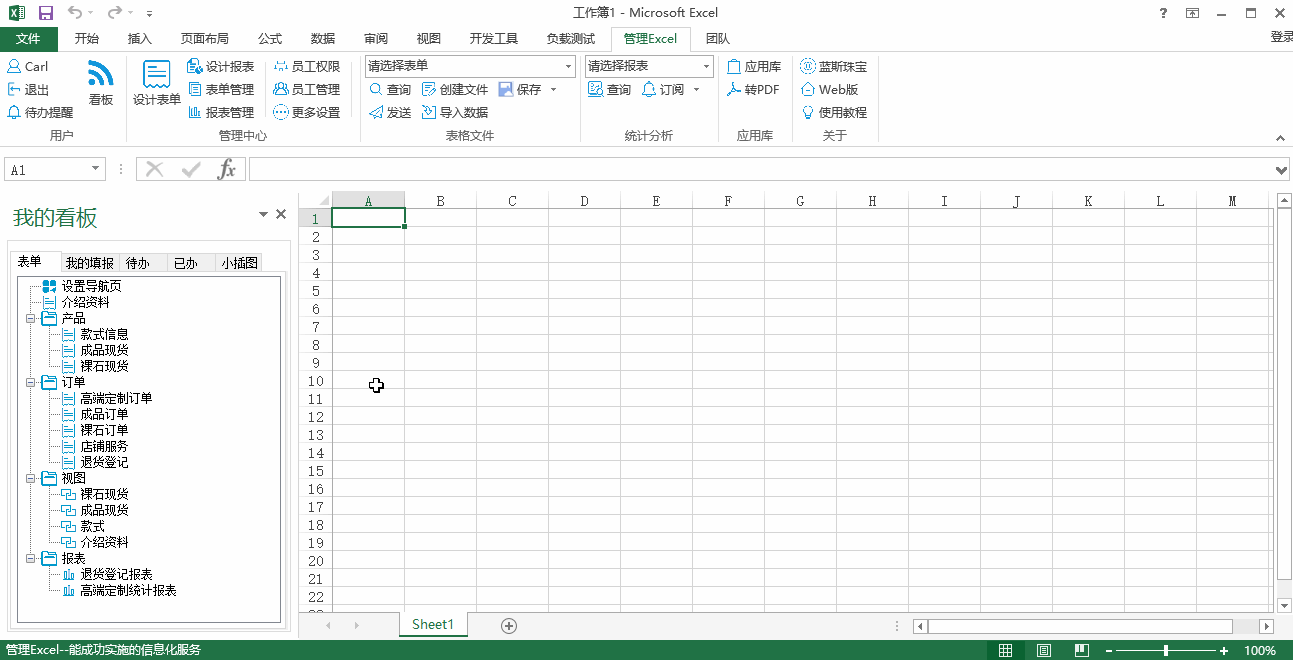The image size is (1293, 660).
Task: Click the 蓝斯珠宝 button
Action: pyautogui.click(x=834, y=66)
